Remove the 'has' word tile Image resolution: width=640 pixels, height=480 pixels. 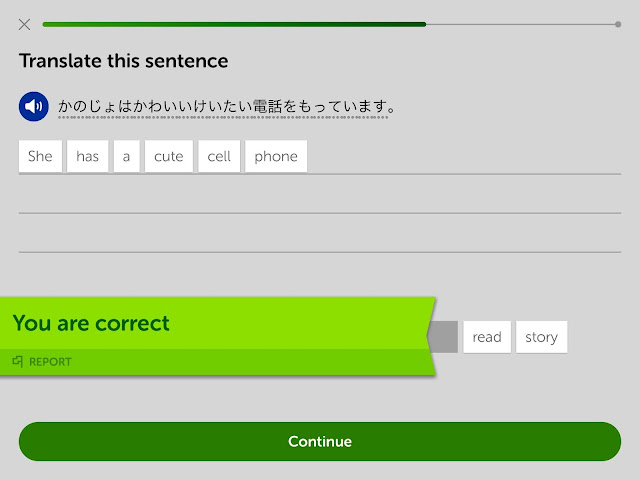click(x=87, y=156)
